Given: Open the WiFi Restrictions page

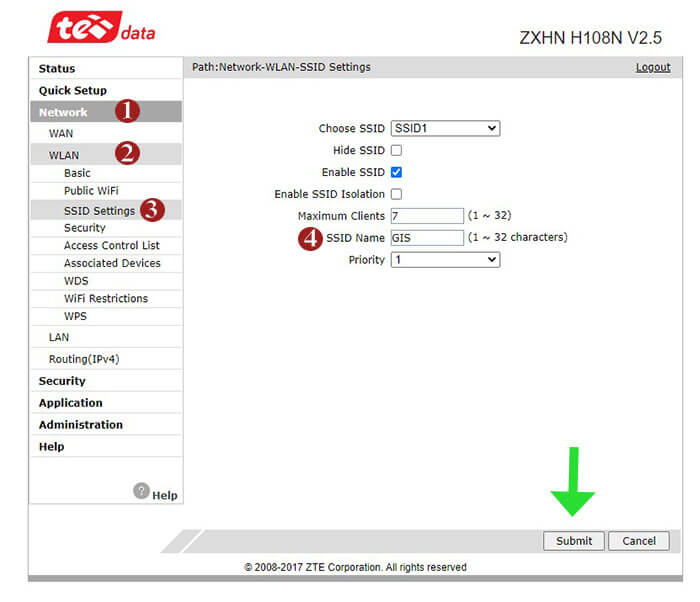Looking at the screenshot, I should click(x=105, y=298).
